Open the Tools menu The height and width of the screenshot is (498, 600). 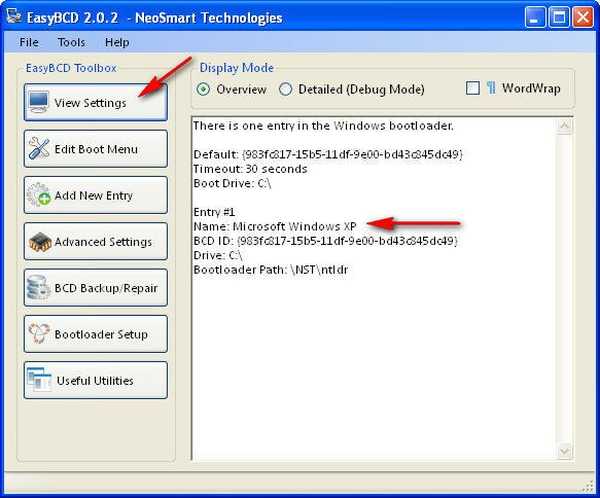[71, 42]
